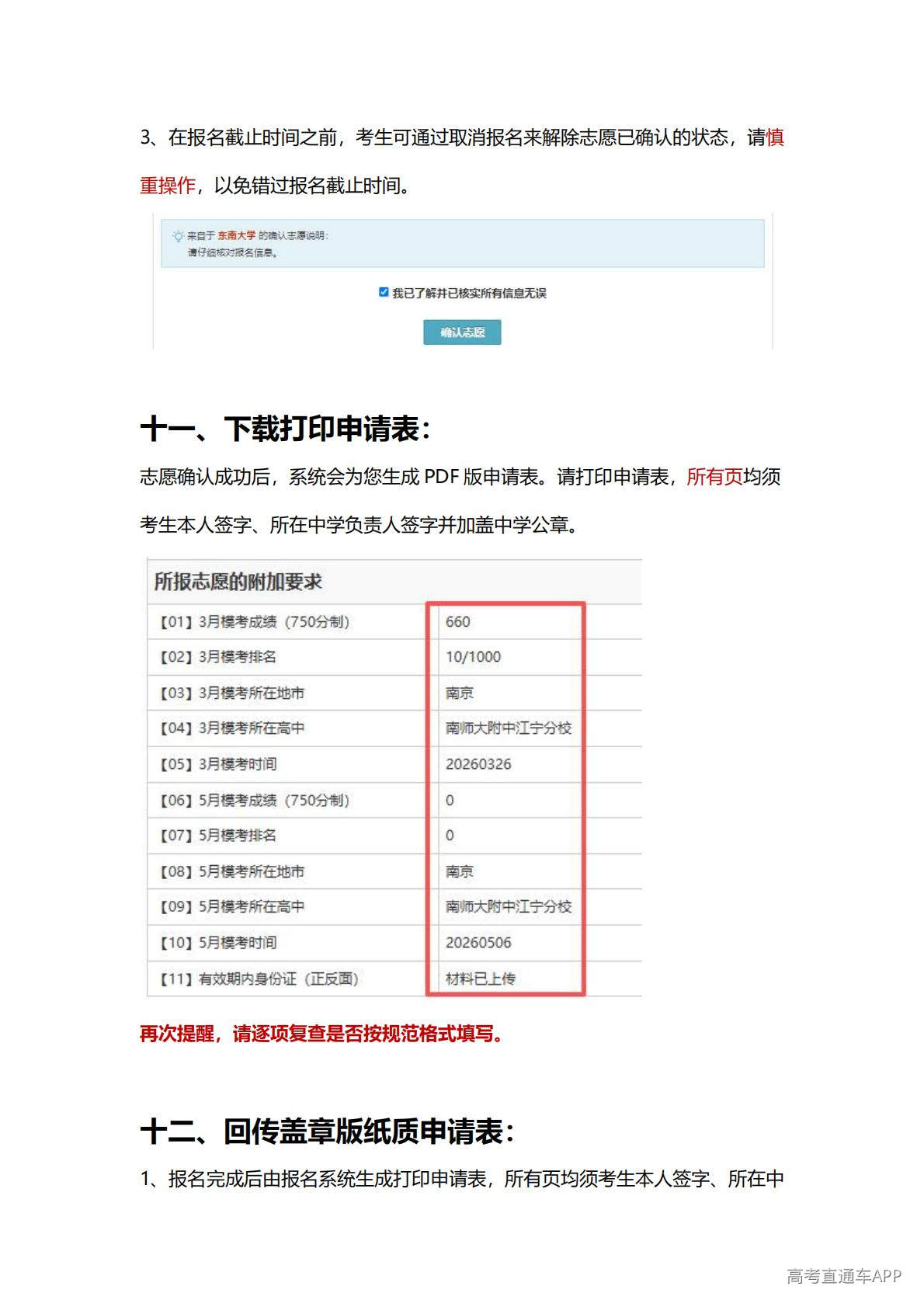
Task: Click the red 东南大学 text in notice
Action: coord(236,235)
